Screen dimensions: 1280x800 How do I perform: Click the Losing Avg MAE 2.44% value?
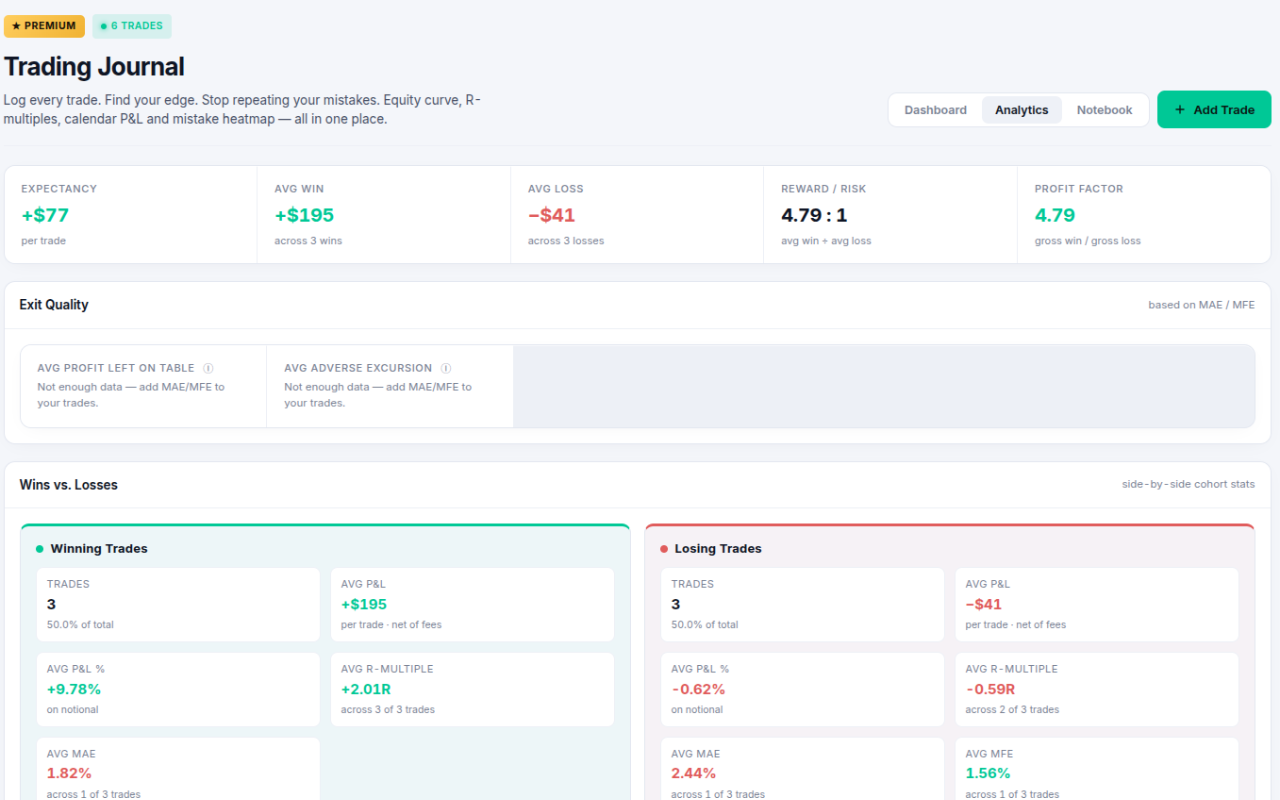693,773
